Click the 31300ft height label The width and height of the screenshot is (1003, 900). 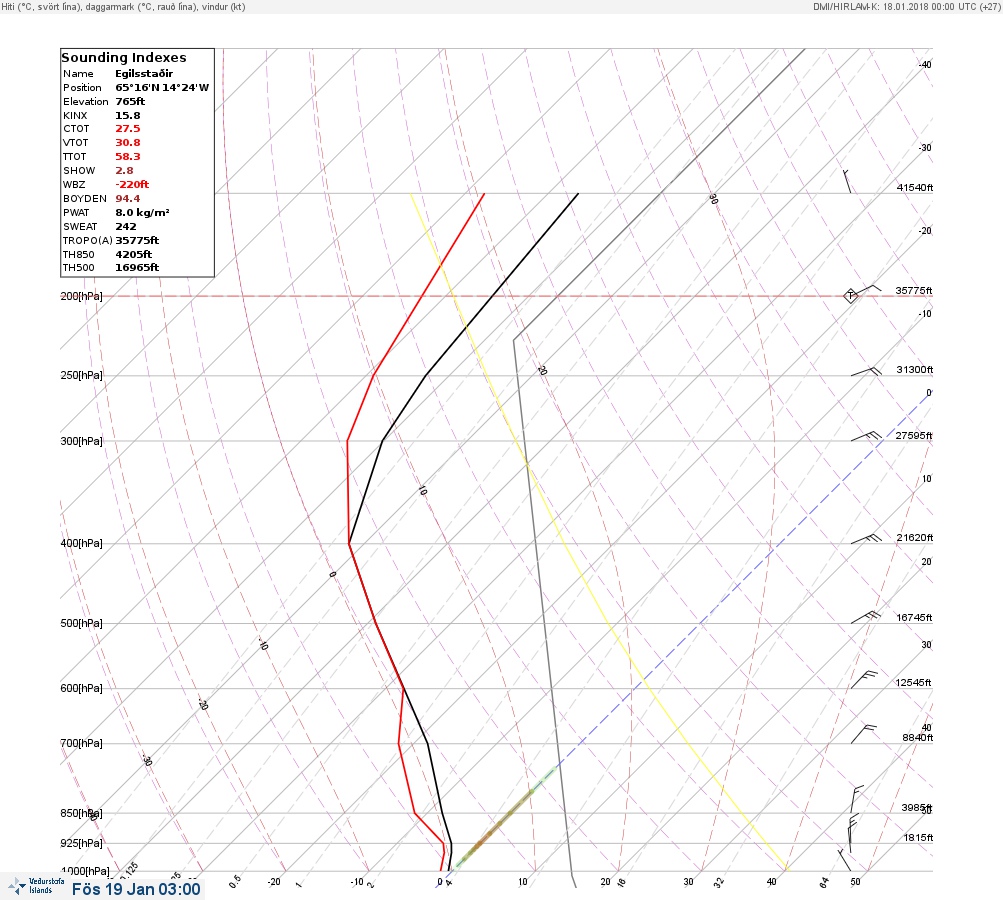915,370
